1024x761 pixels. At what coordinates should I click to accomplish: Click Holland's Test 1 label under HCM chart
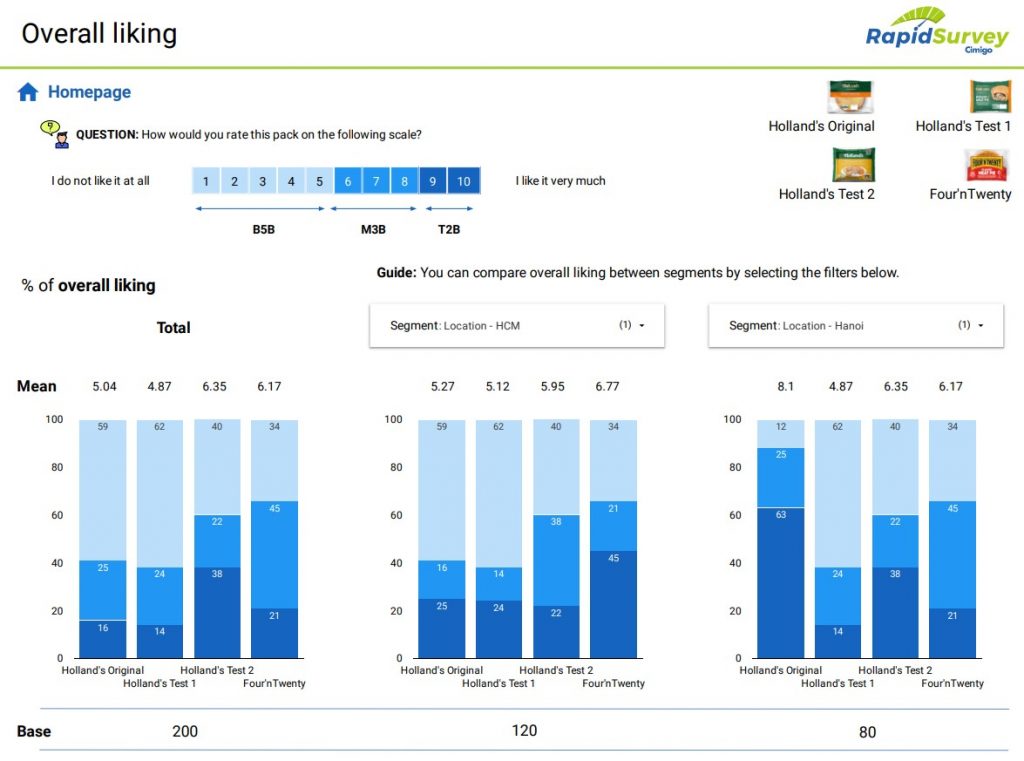point(498,683)
